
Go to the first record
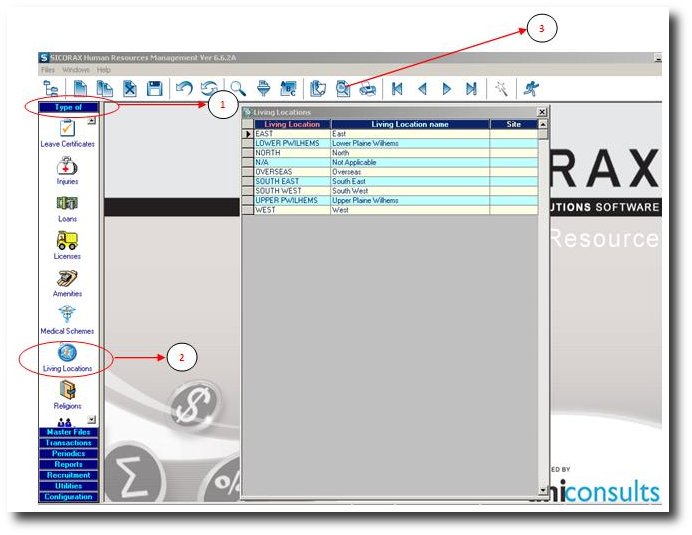click(x=397, y=89)
